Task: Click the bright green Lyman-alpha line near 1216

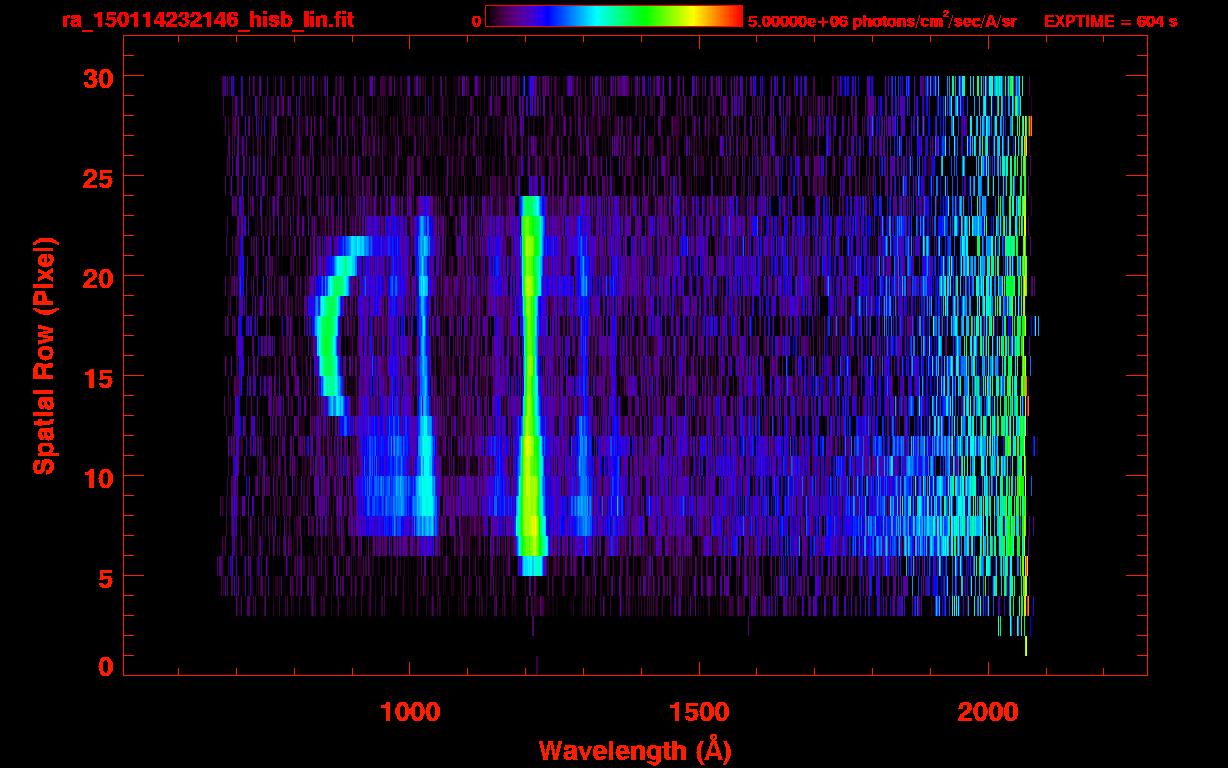Action: (x=530, y=385)
